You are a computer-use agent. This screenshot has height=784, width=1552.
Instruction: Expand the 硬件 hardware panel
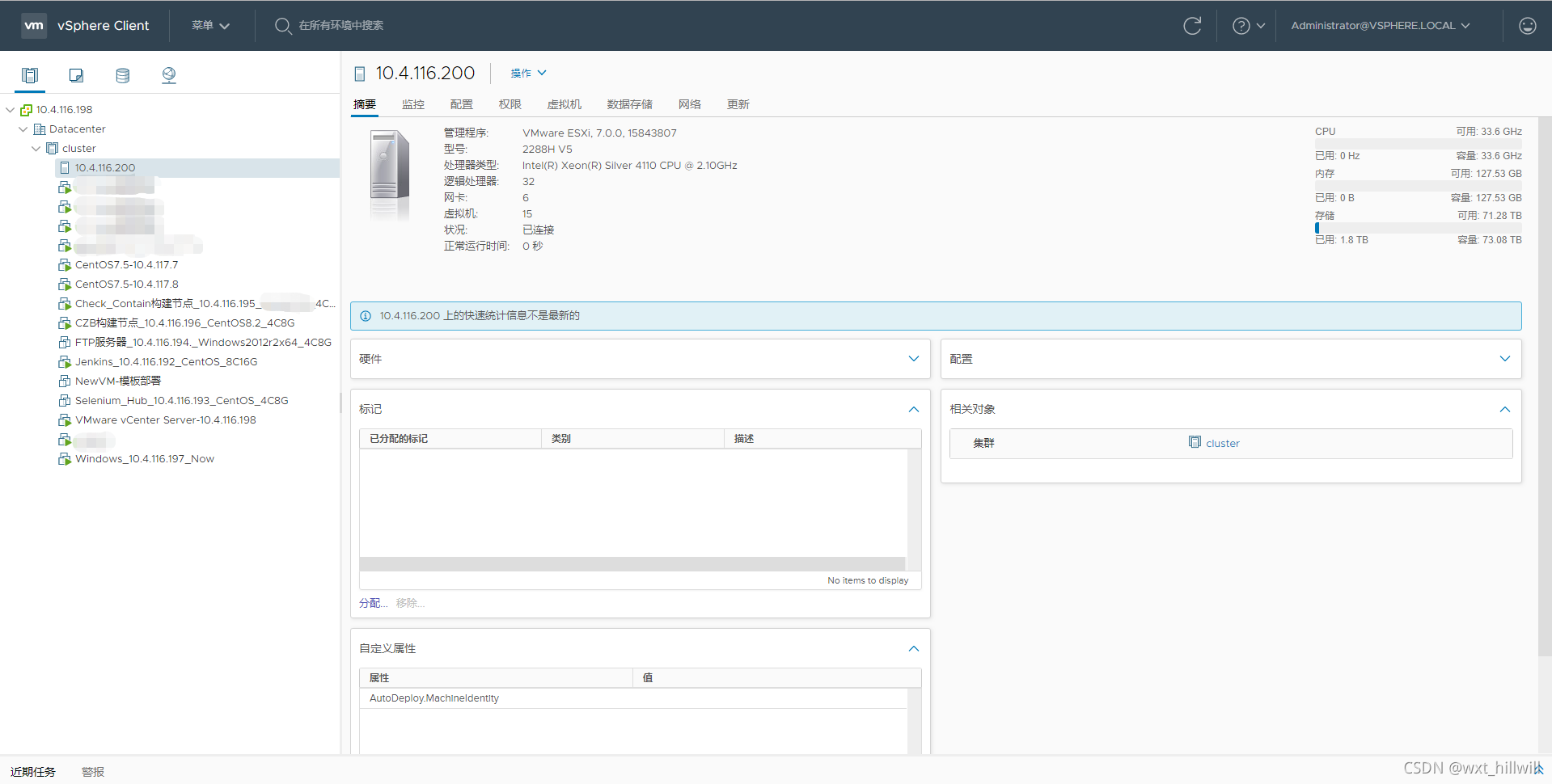pyautogui.click(x=914, y=359)
